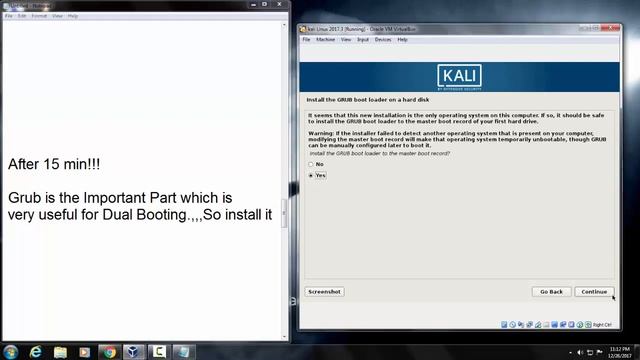640x360 pixels.
Task: Select the "No" radio option
Action: point(311,164)
